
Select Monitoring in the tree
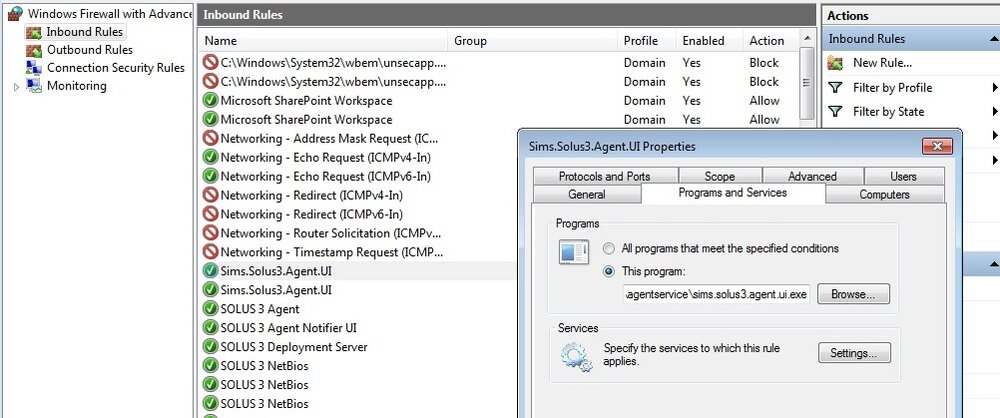[x=77, y=86]
